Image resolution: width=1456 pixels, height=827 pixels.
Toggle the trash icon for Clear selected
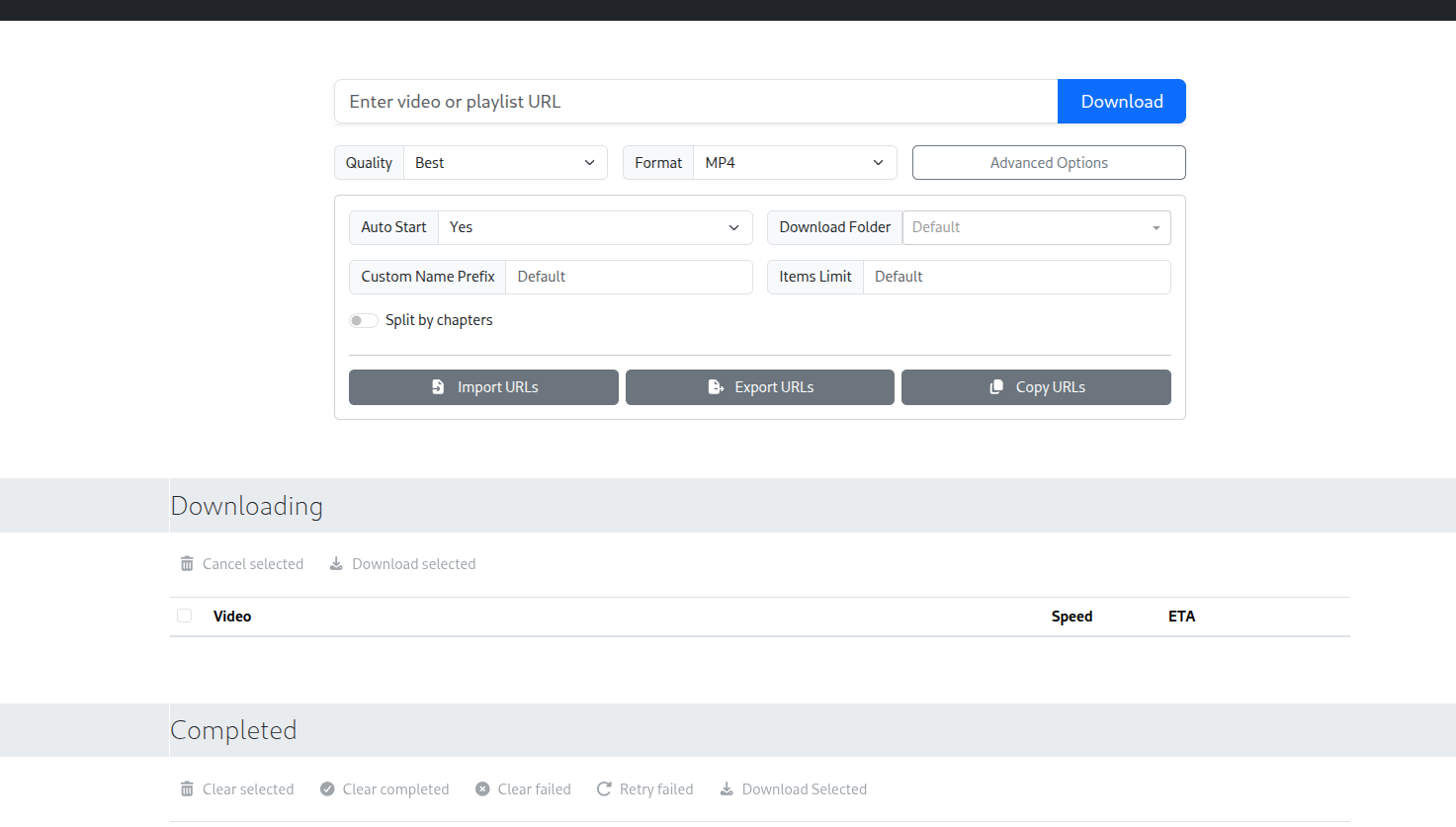[187, 788]
